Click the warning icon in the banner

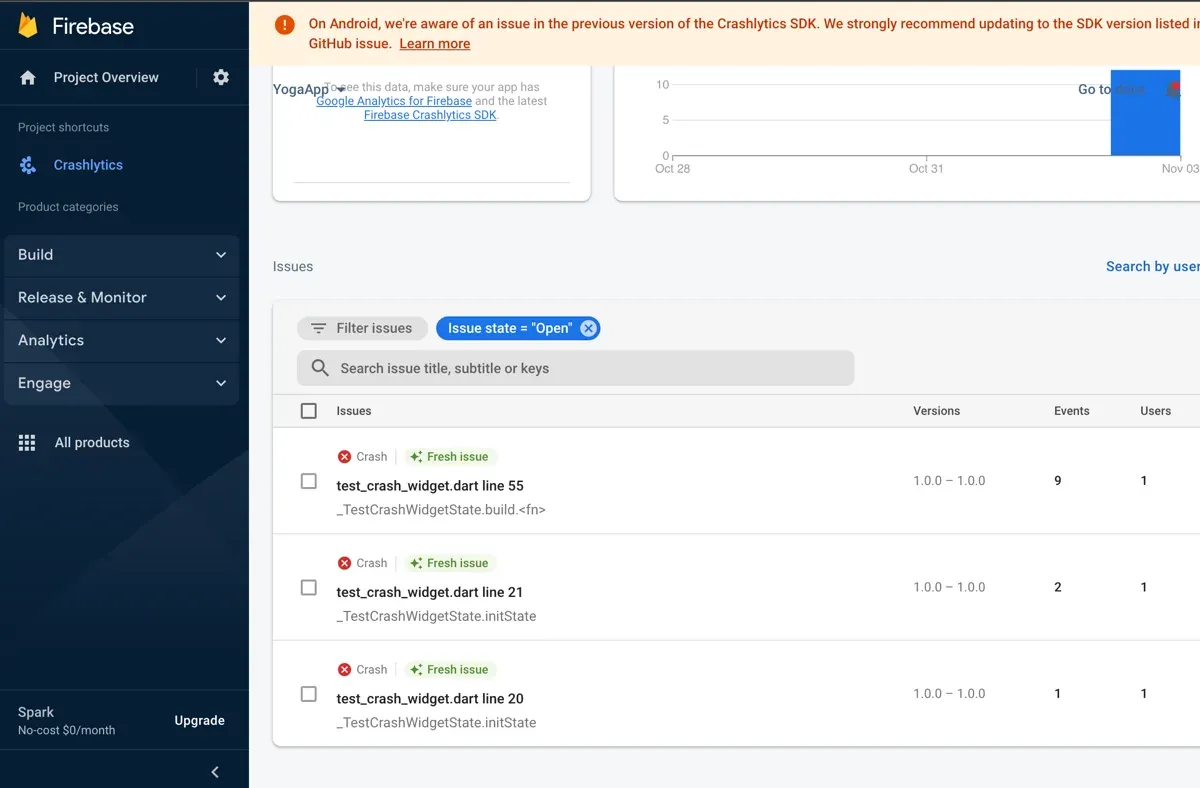284,25
